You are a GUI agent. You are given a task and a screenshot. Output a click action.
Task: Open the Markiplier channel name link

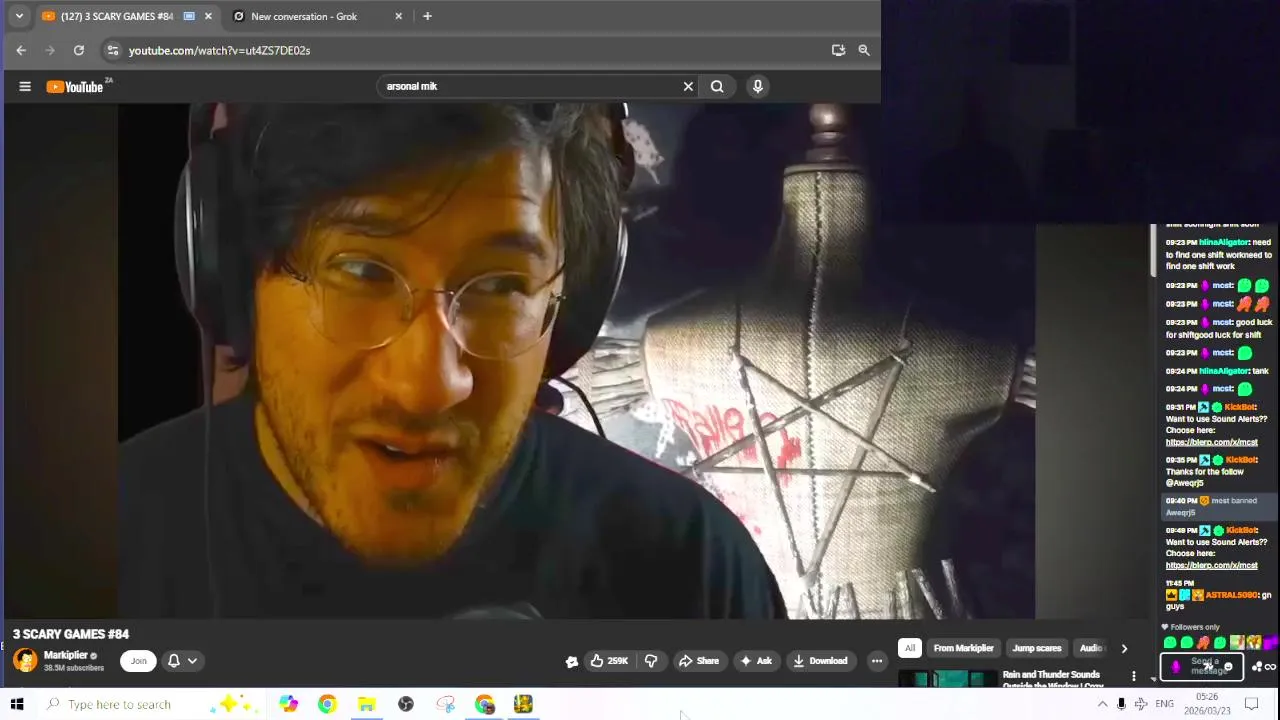coord(65,655)
